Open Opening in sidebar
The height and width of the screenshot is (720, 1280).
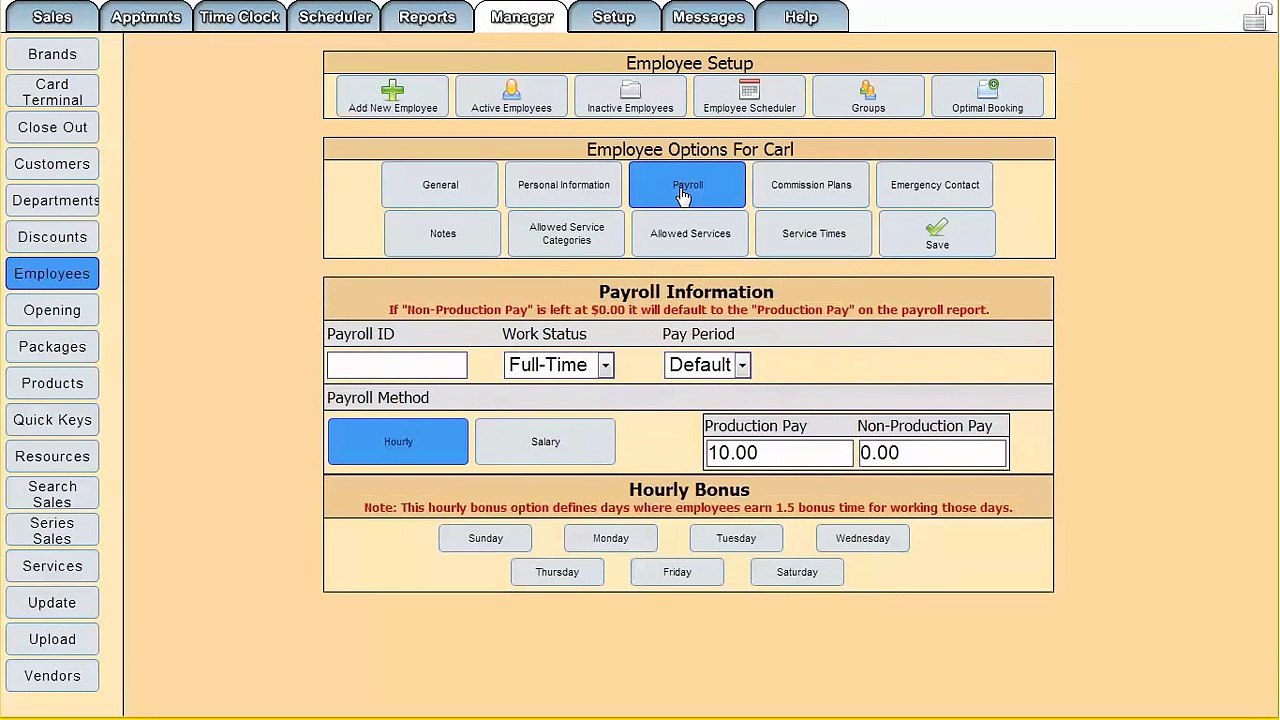click(52, 311)
